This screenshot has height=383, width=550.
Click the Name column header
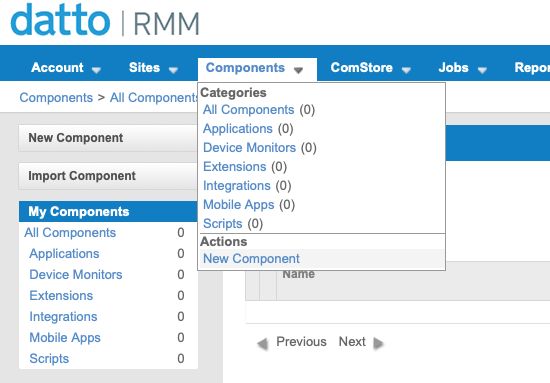tap(299, 274)
